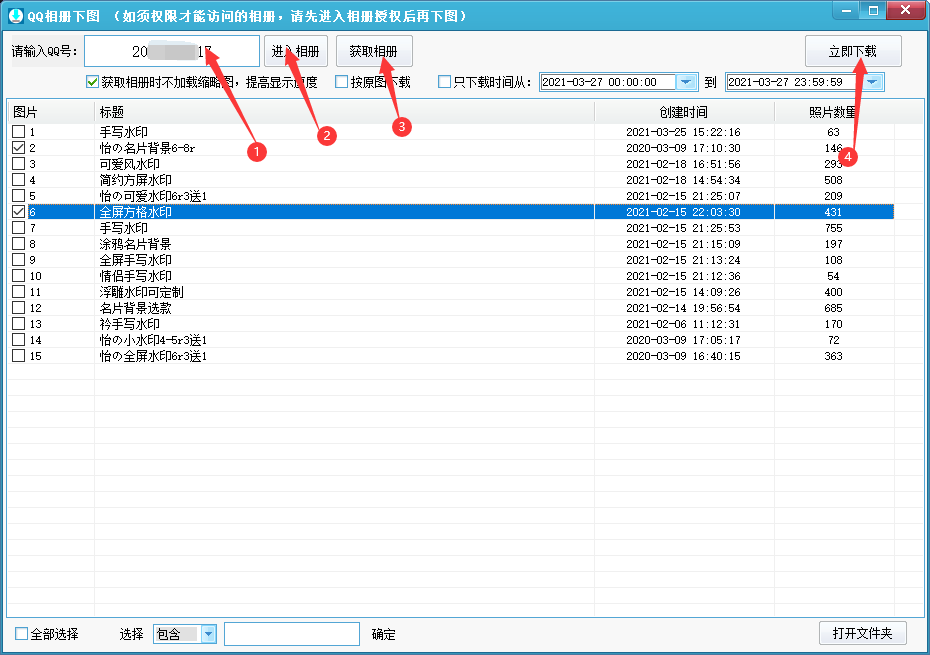Screen dimensions: 930x655
Task: Click photo count 363
Action: [833, 356]
